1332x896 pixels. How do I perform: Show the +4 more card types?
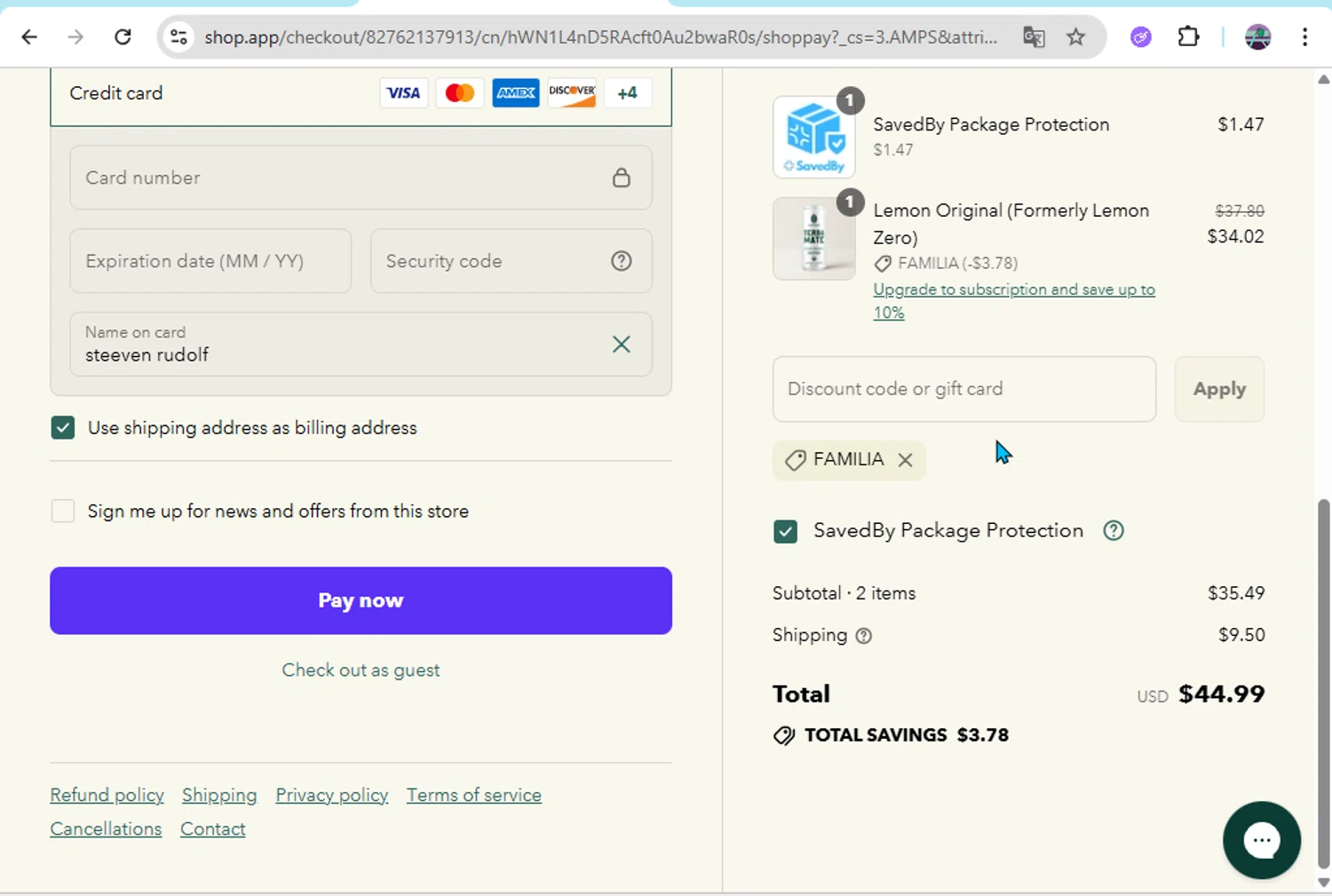point(628,92)
